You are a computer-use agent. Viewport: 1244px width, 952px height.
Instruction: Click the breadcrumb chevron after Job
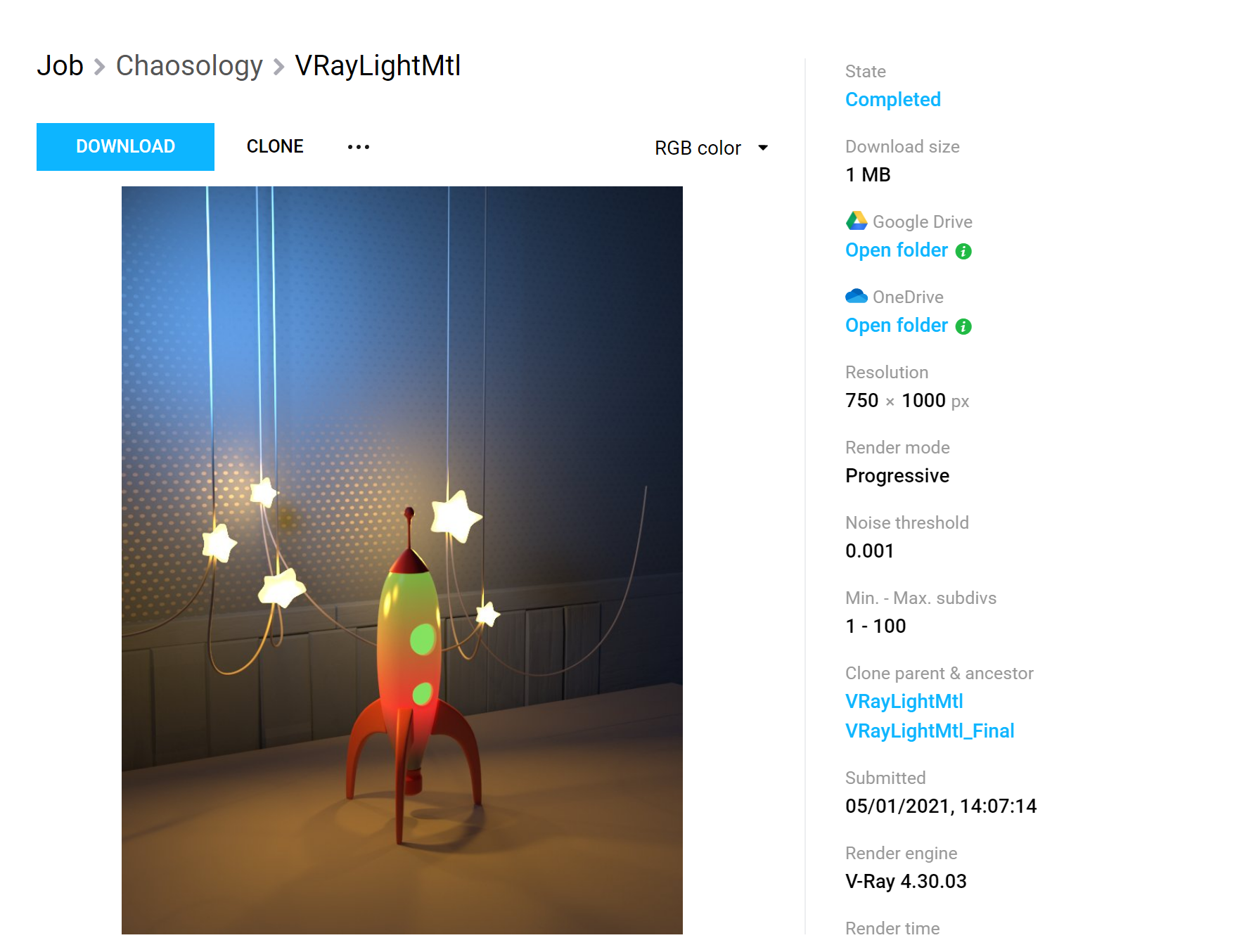click(100, 67)
